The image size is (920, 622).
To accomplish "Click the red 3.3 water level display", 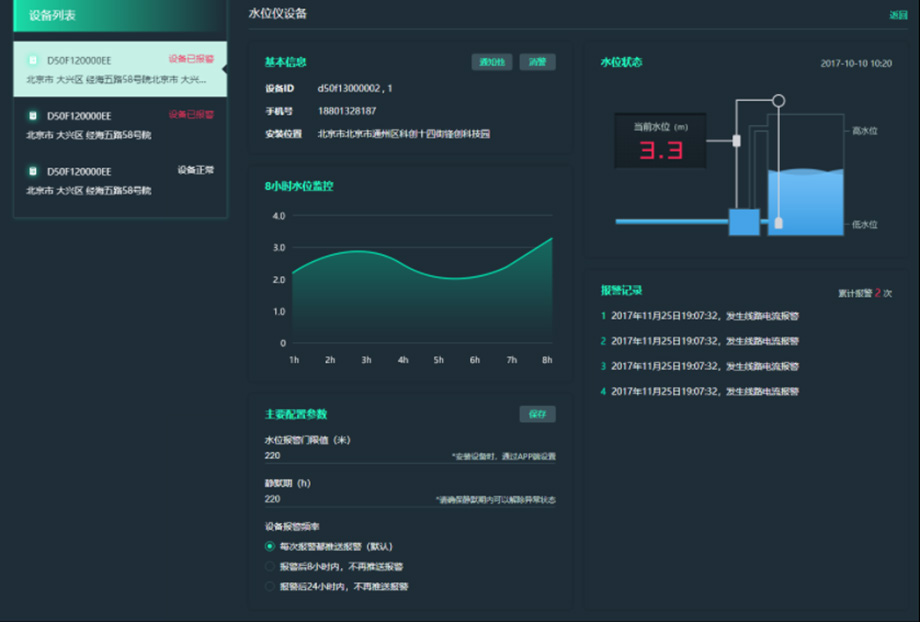I will (x=661, y=151).
